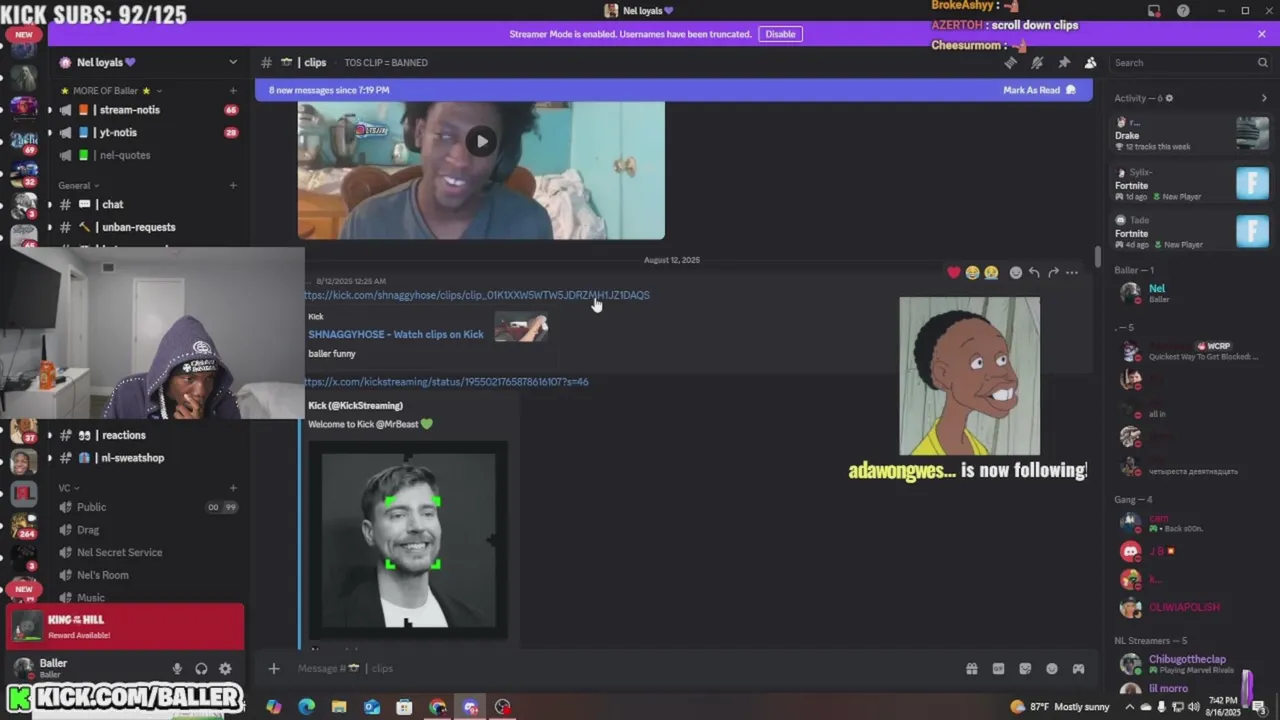
Task: React with the laughing emoji
Action: [972, 272]
